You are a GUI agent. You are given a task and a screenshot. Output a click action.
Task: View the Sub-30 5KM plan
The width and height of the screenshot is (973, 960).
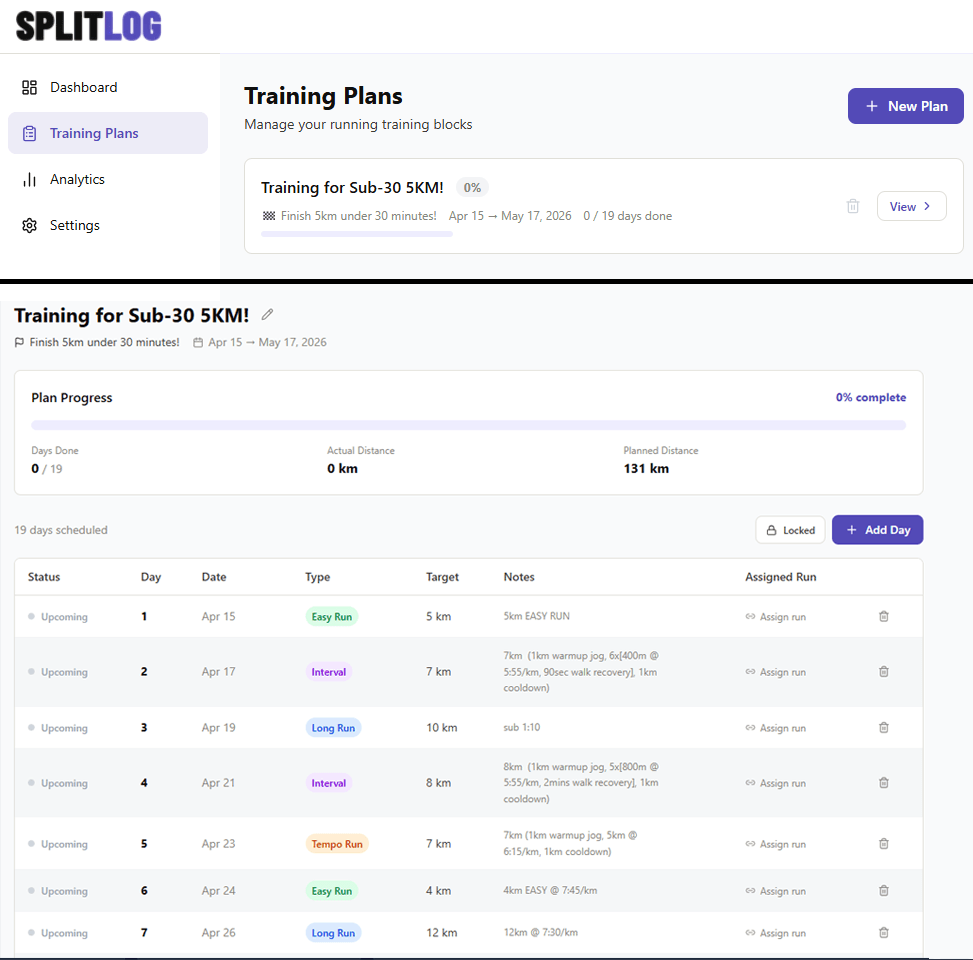point(911,206)
